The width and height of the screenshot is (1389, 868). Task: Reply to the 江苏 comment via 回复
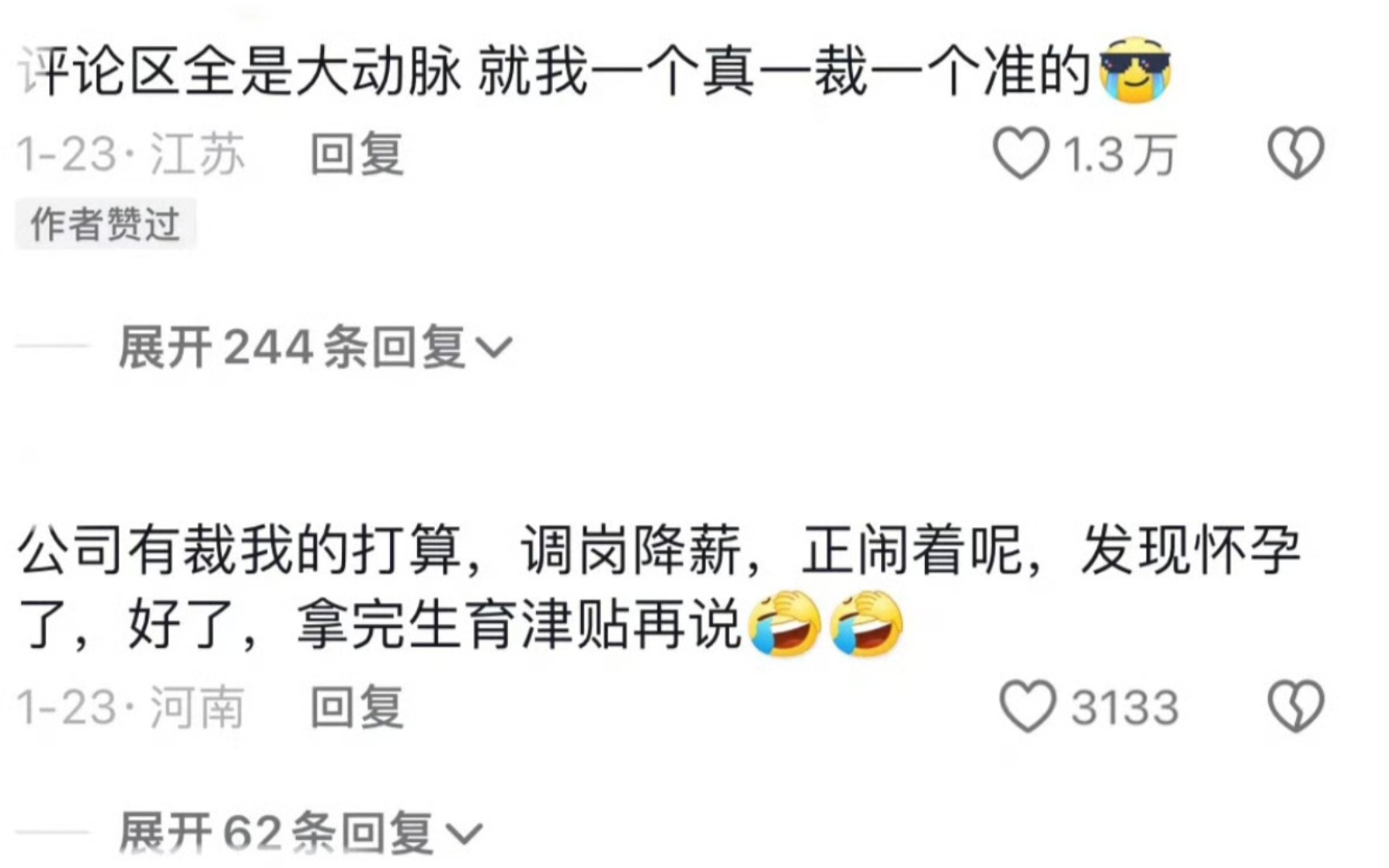click(x=357, y=153)
